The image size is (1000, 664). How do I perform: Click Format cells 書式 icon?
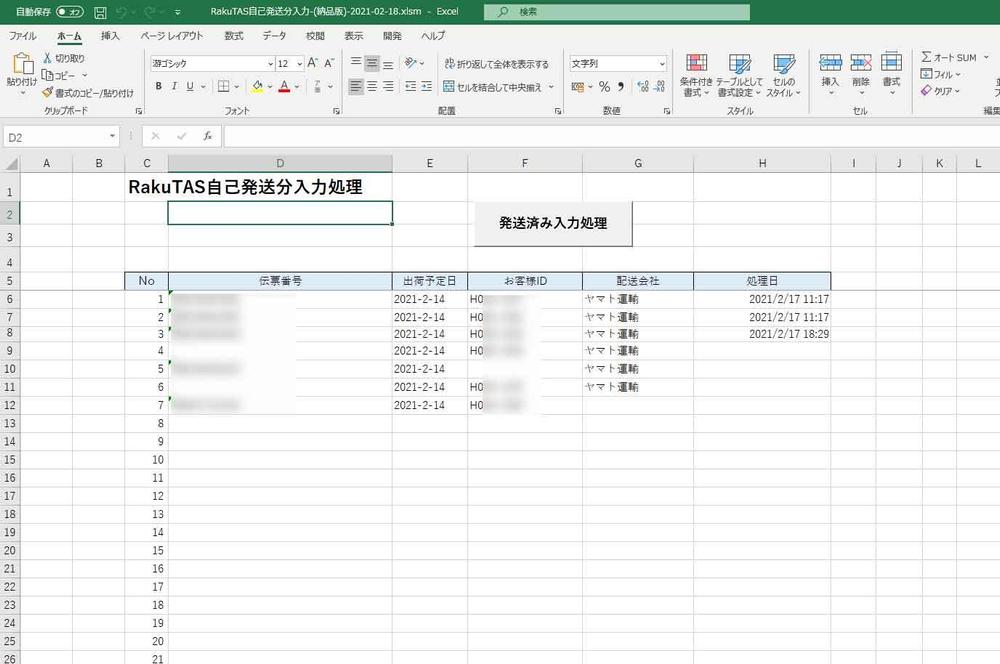tap(891, 62)
